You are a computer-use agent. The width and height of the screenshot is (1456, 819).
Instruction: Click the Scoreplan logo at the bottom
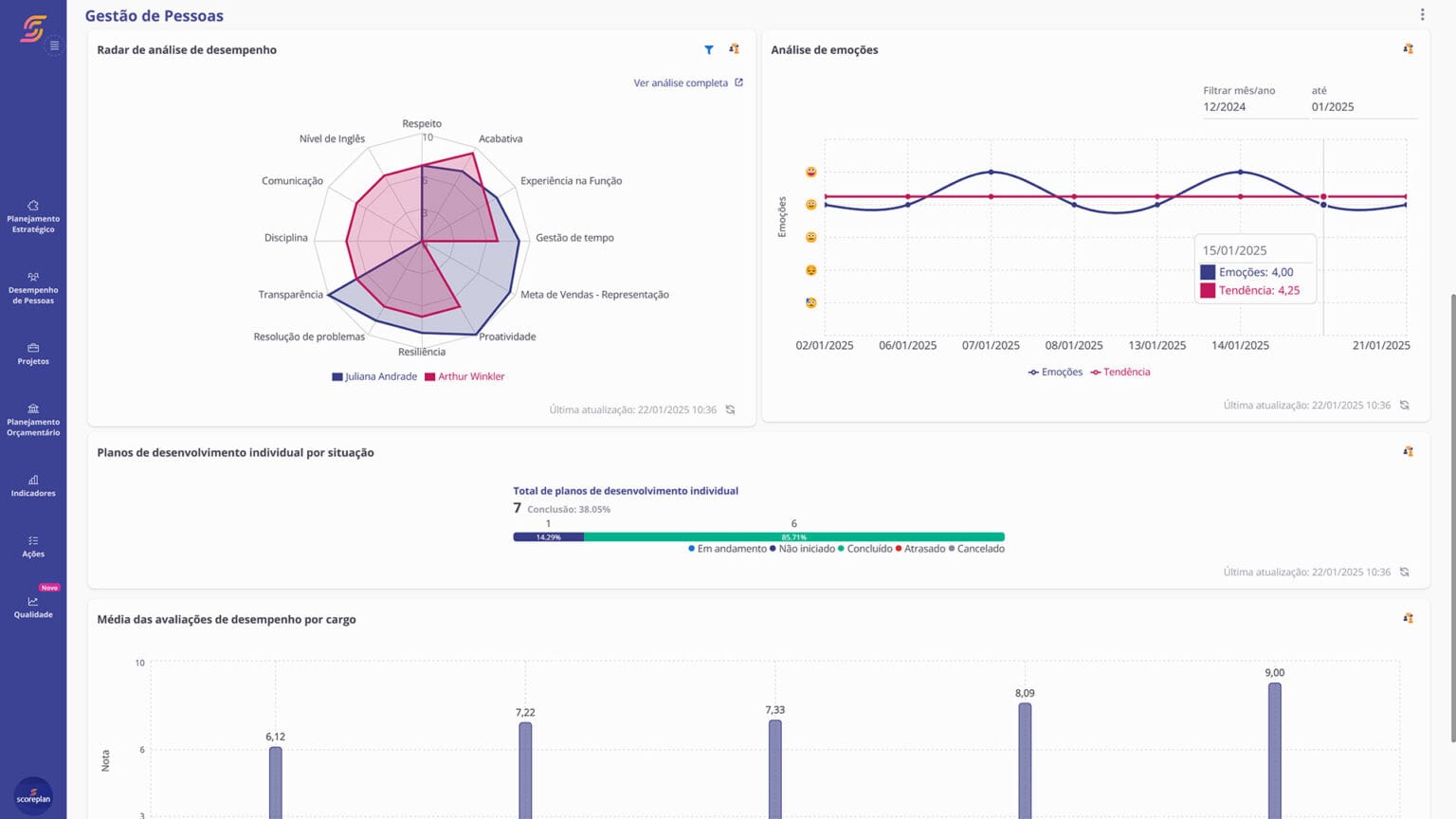coord(33,794)
